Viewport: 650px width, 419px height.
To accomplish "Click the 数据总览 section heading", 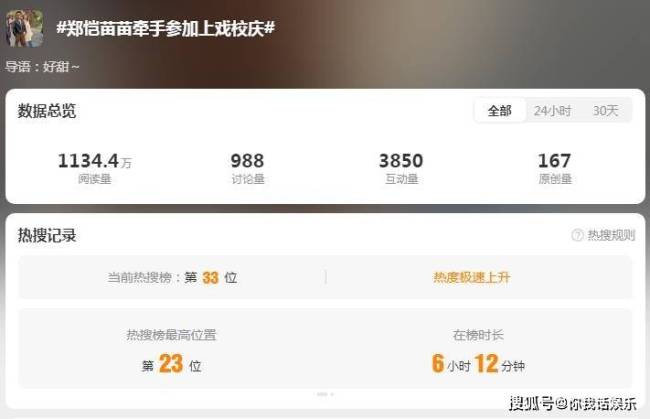I will click(x=47, y=111).
